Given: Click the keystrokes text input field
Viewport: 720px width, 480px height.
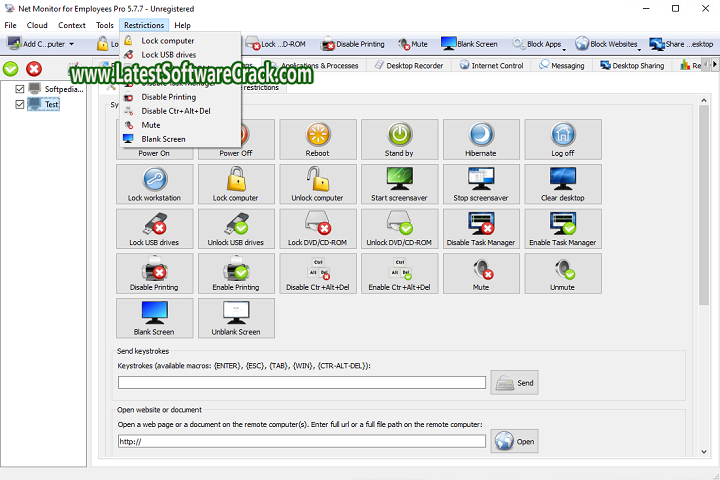Looking at the screenshot, I should [301, 382].
